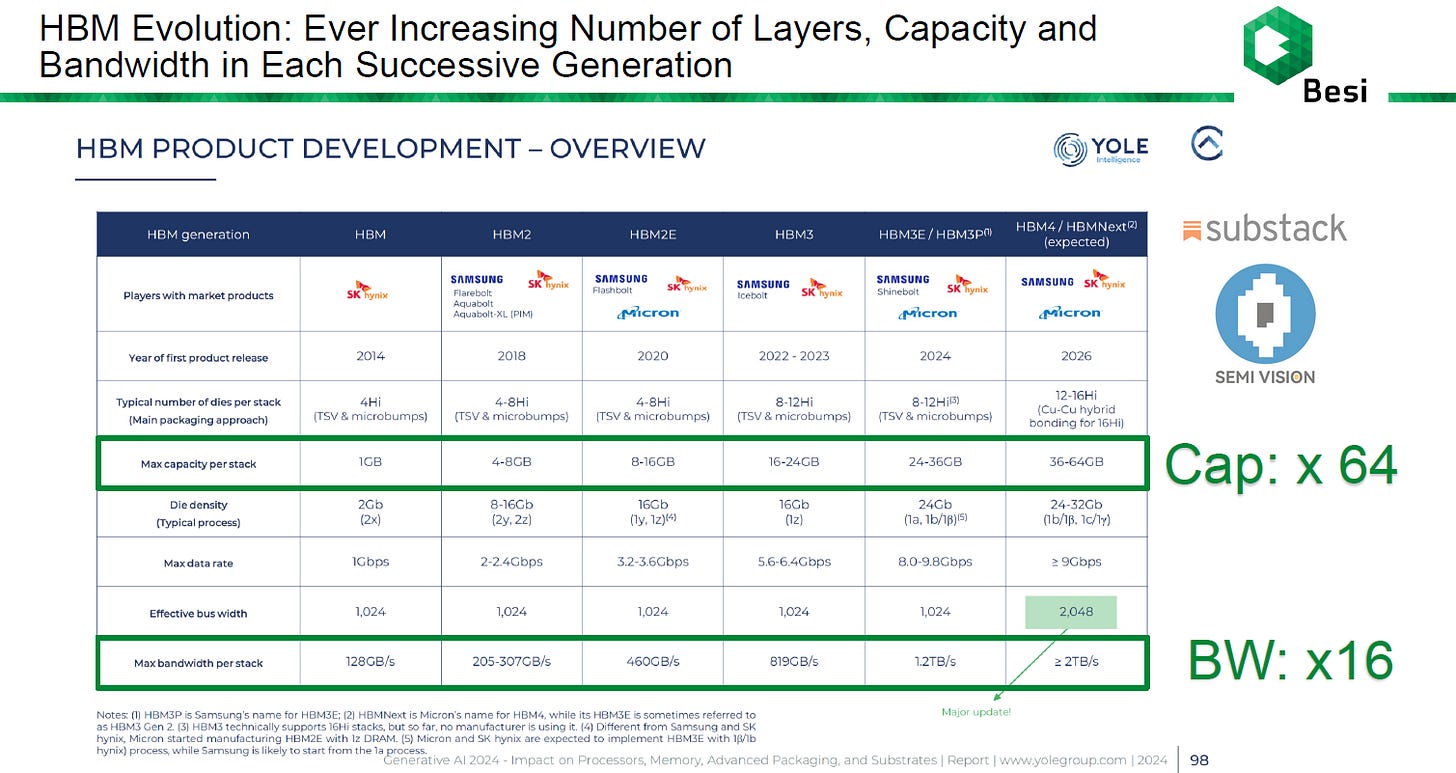Select the "Max bandwidth per stack" row label
Viewport: 1456px width, 773px height.
[198, 663]
